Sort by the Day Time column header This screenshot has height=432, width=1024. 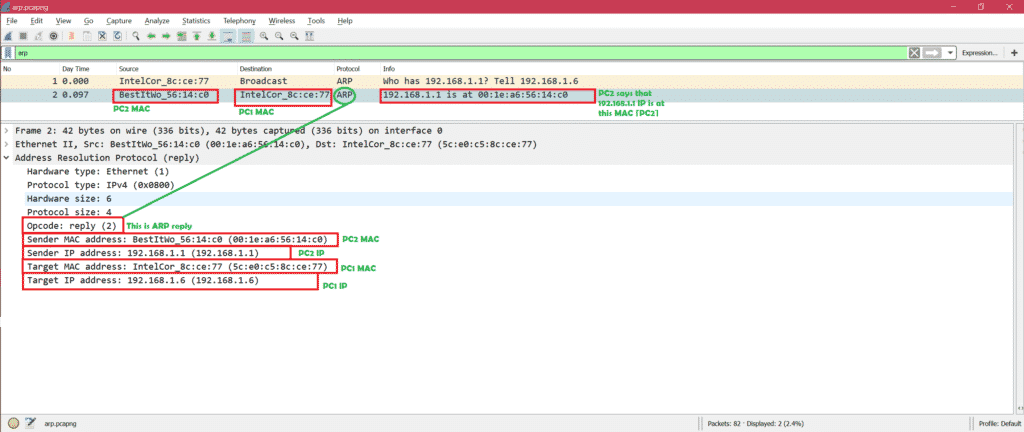coord(88,69)
